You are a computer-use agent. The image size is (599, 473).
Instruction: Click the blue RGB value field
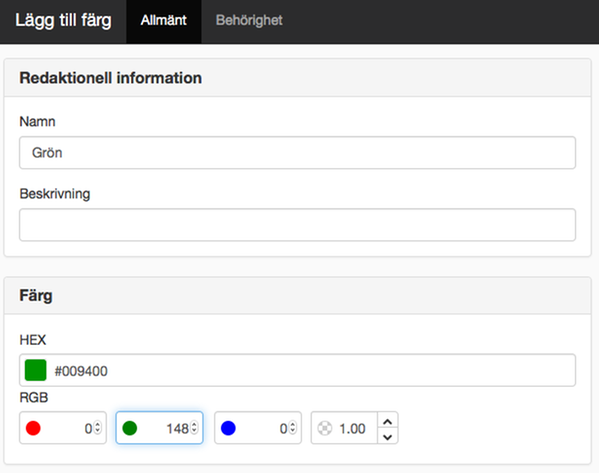[x=258, y=428]
